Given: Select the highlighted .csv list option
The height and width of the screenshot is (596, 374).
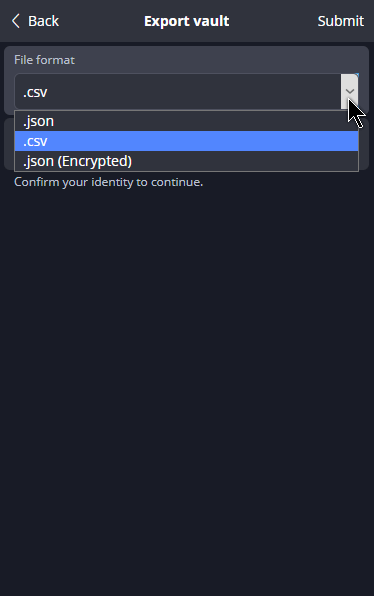Looking at the screenshot, I should click(x=186, y=141).
